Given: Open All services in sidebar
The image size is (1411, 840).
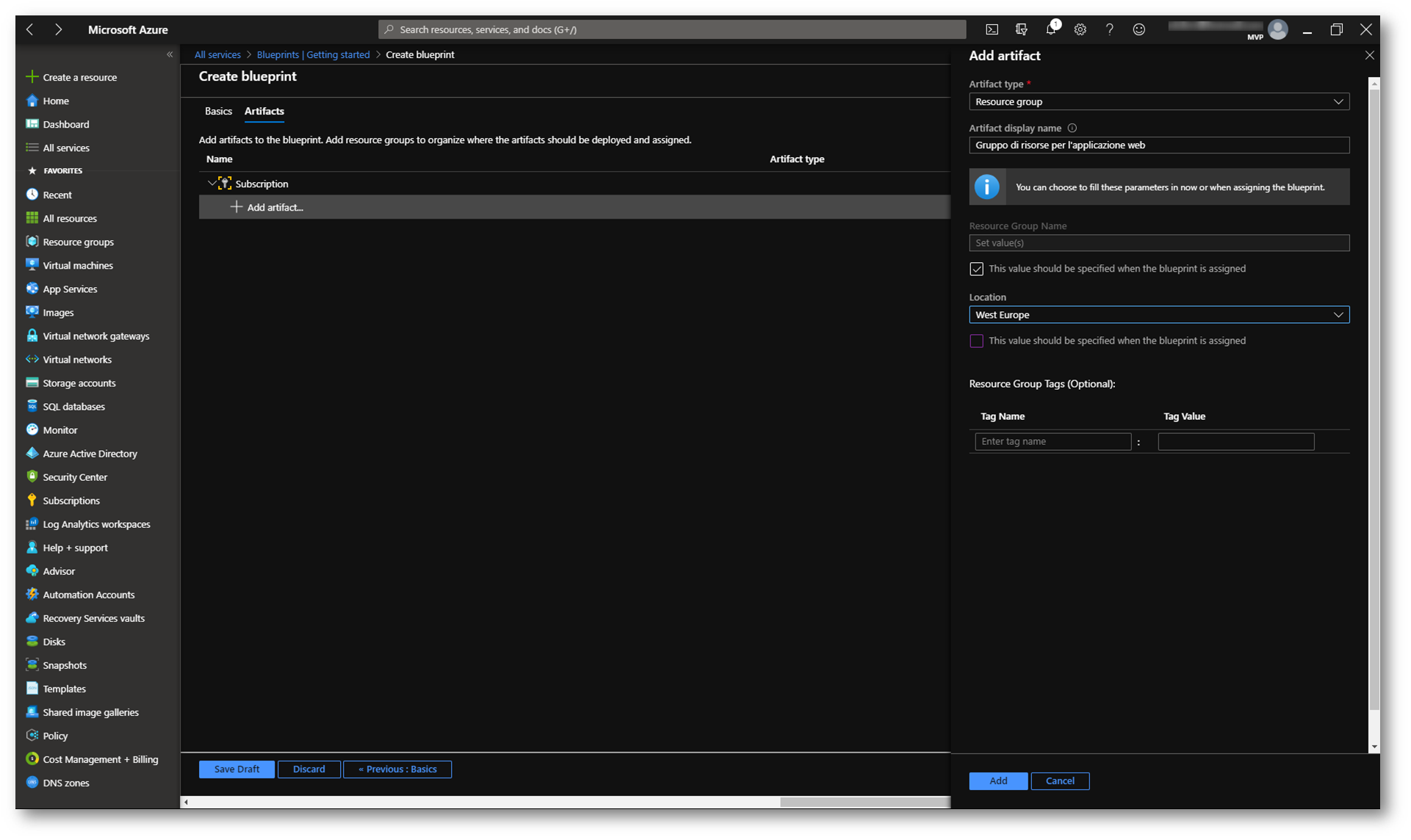Looking at the screenshot, I should pos(65,148).
